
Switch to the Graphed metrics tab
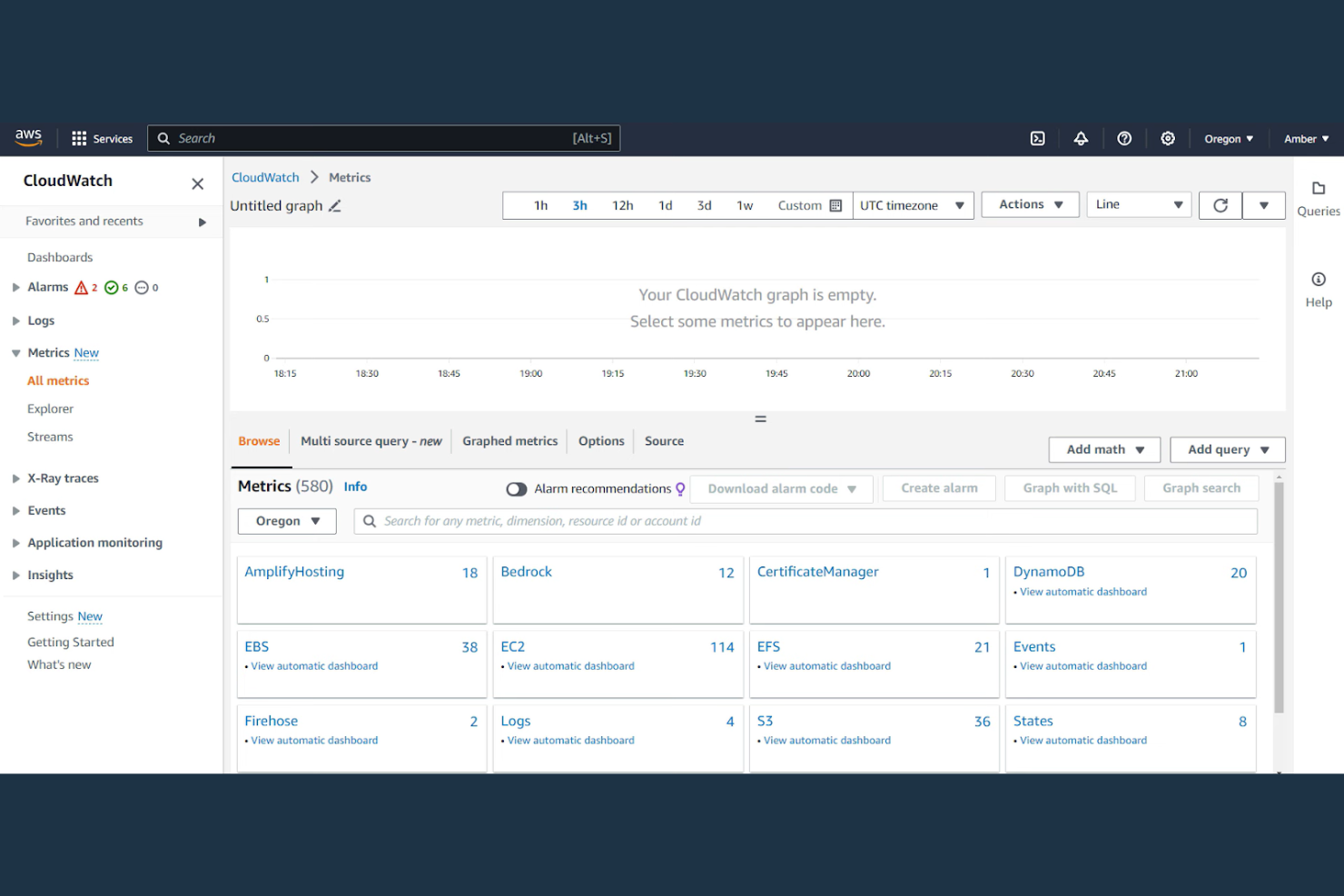point(509,441)
